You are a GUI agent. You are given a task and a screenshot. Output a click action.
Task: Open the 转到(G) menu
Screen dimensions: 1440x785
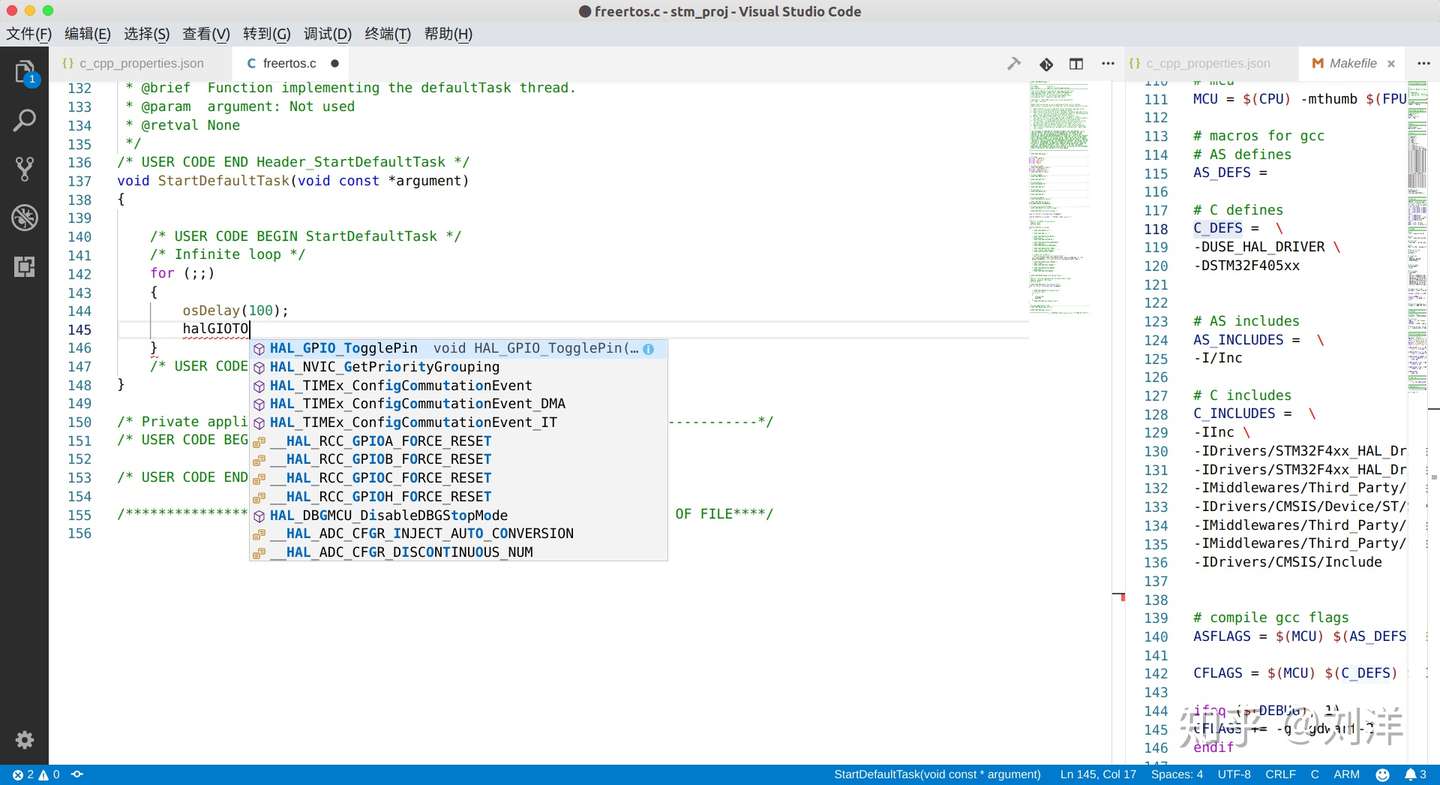point(266,34)
